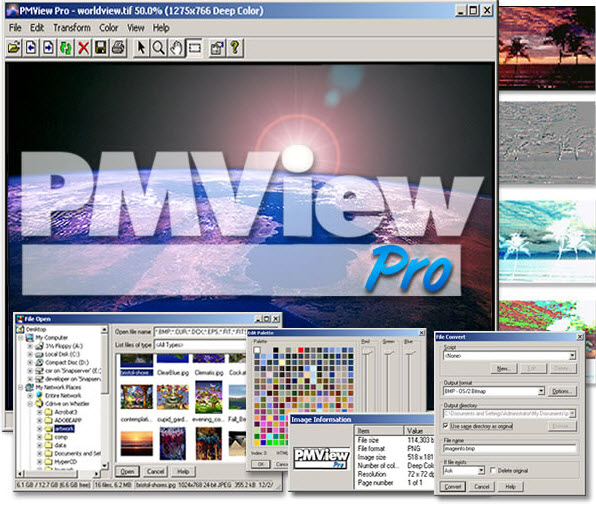Screen dimensions: 596x505
Task: Pick the red swatch in palette top row
Action: click(301, 350)
